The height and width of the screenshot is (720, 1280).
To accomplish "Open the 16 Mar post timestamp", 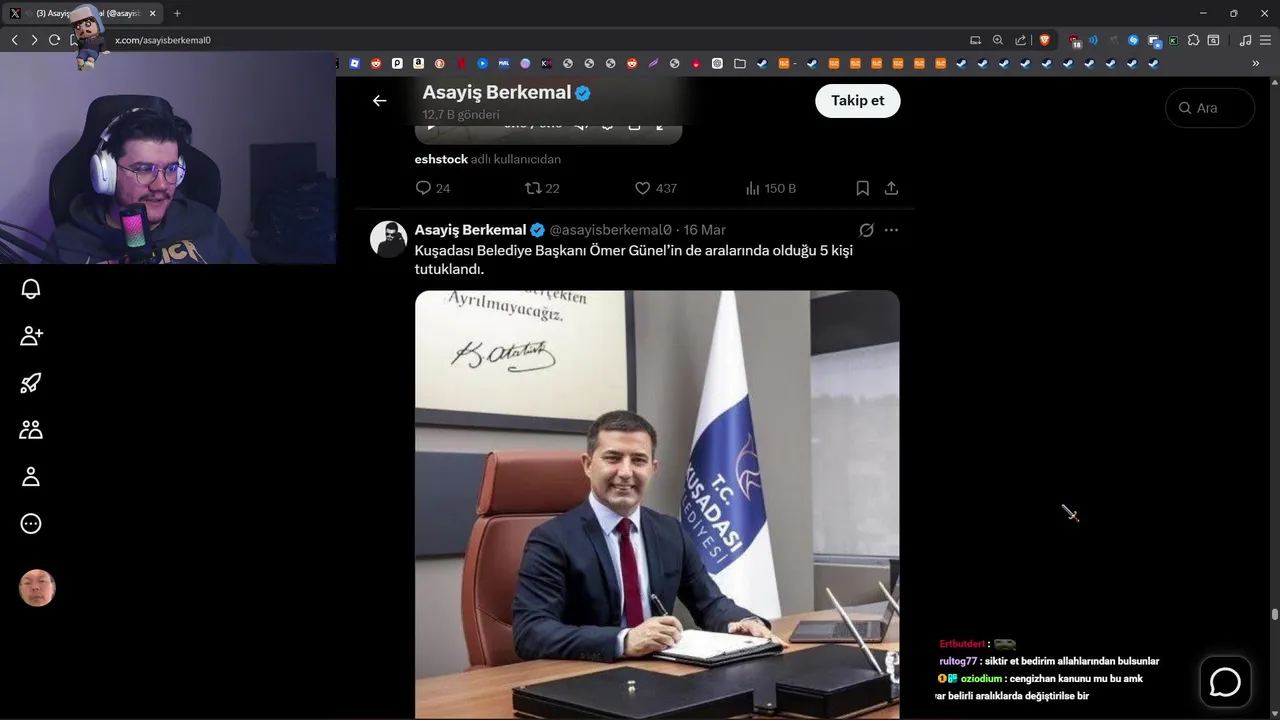I will click(x=705, y=230).
